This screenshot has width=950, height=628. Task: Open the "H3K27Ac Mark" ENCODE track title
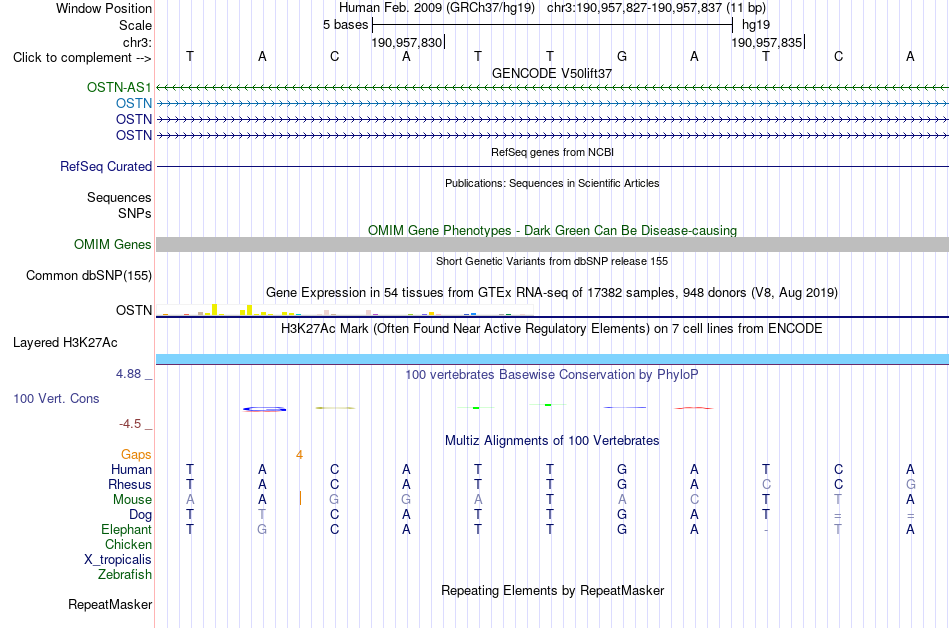(x=552, y=329)
